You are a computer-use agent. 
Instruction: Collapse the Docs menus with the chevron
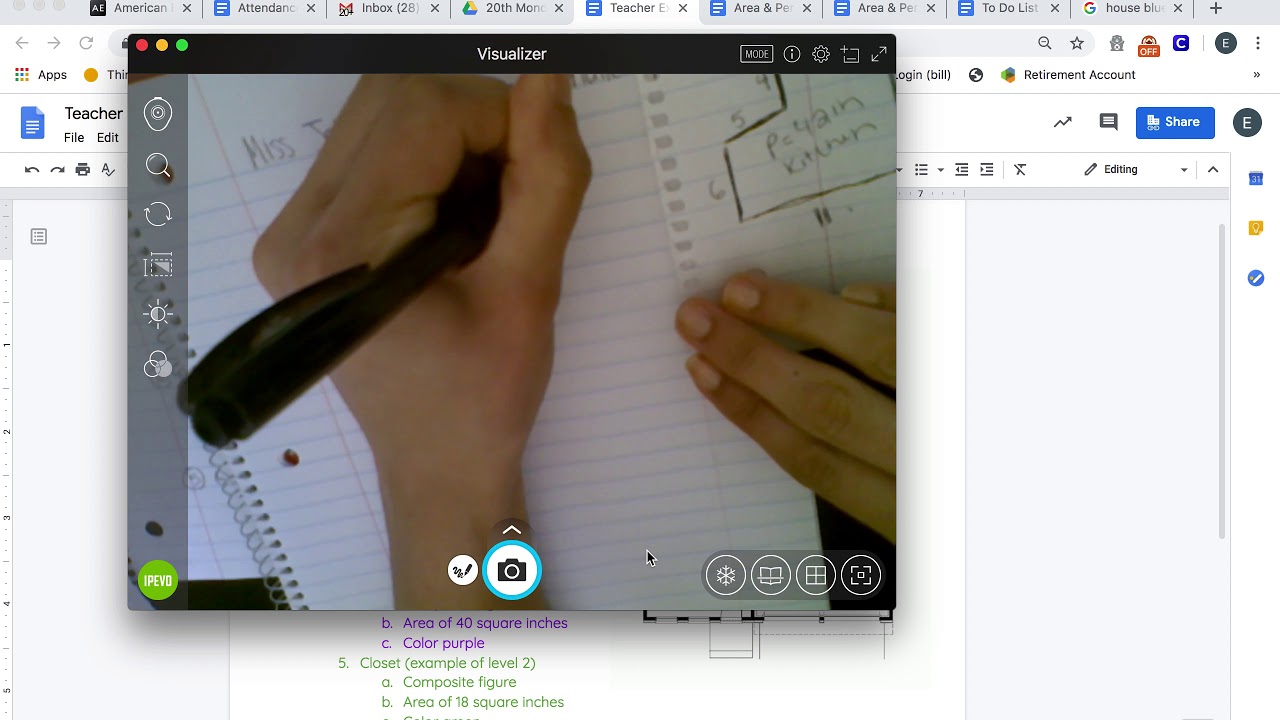(1213, 170)
